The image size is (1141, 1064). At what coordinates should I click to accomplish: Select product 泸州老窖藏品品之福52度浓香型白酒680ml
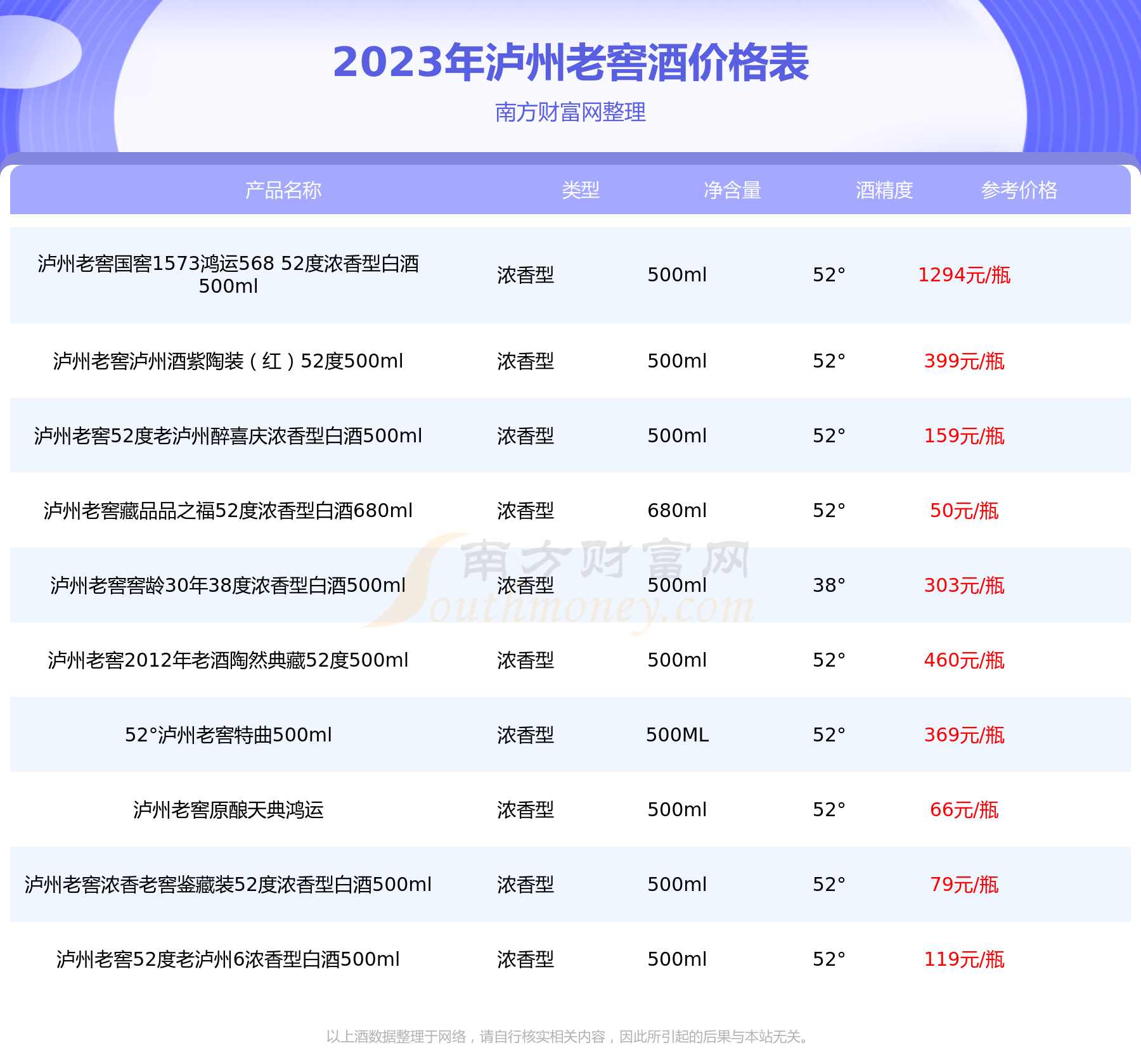tap(228, 511)
